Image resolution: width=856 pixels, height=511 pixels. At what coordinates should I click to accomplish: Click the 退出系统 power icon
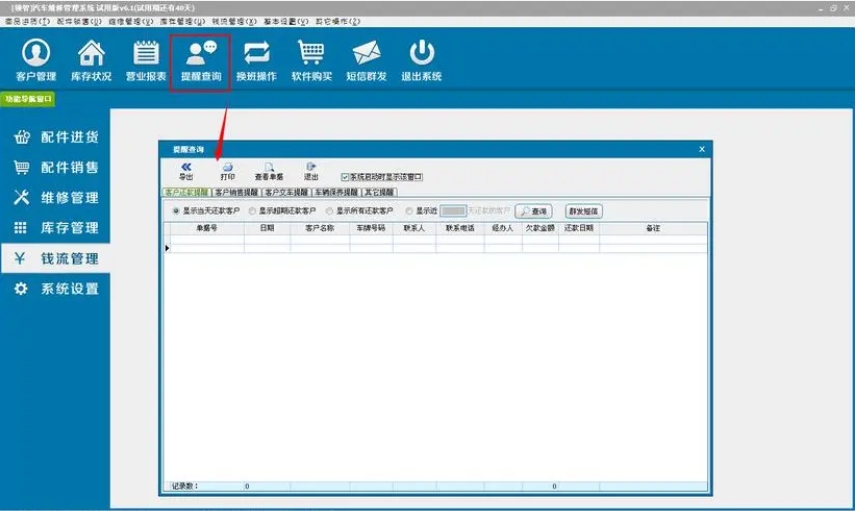point(421,61)
